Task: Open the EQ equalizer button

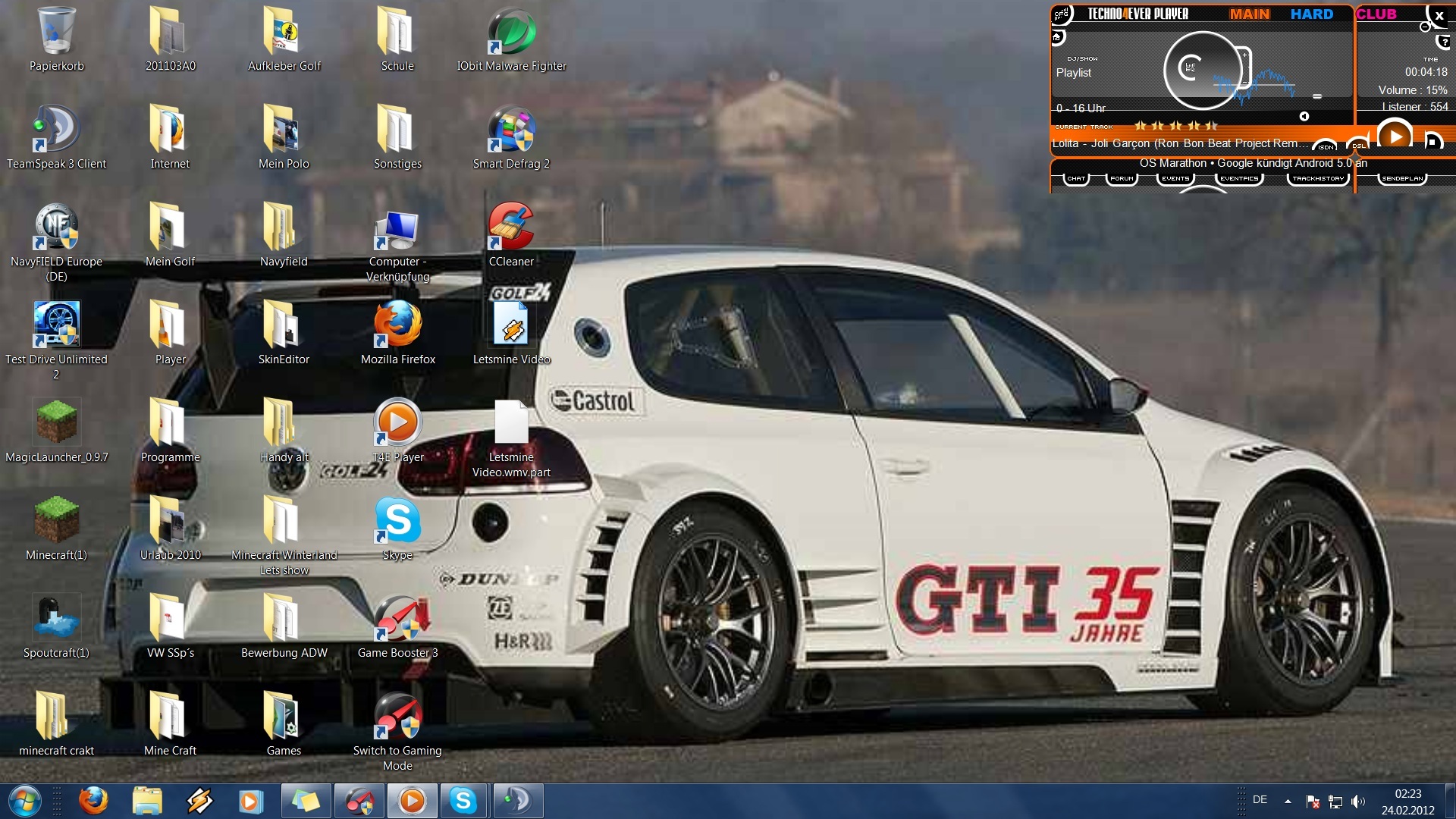Action: click(1190, 67)
